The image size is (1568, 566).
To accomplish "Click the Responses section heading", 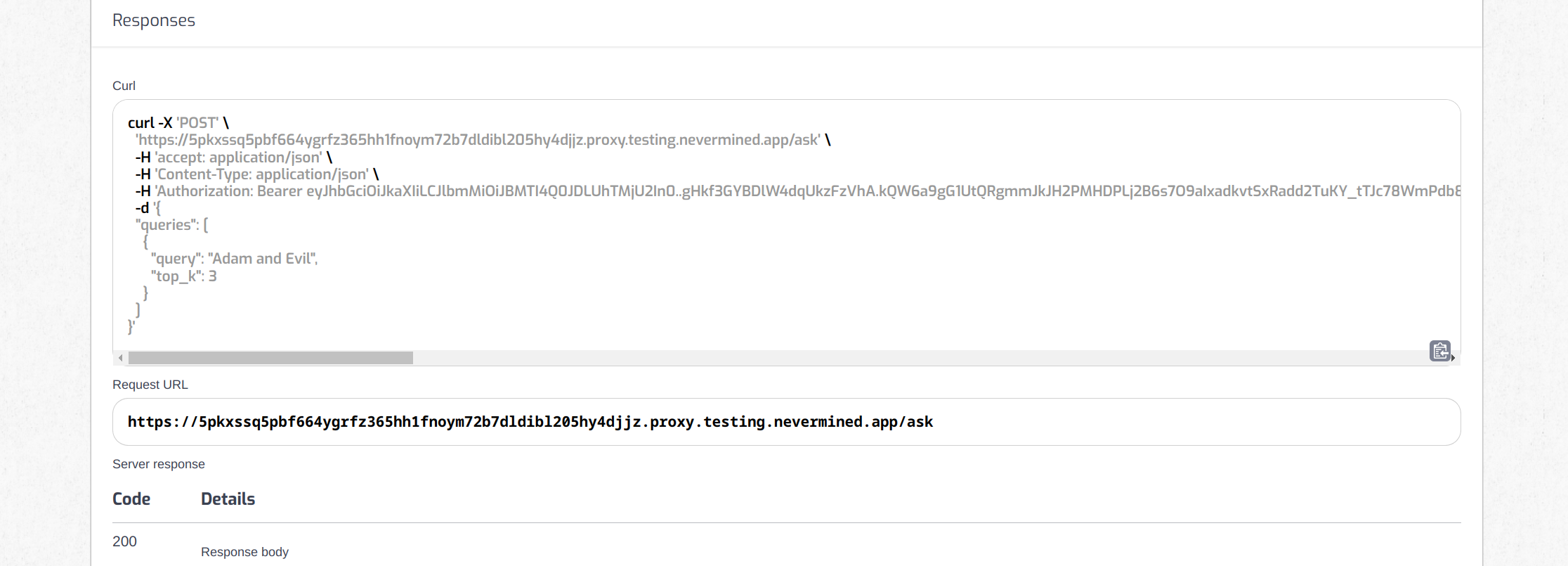I will [x=154, y=20].
